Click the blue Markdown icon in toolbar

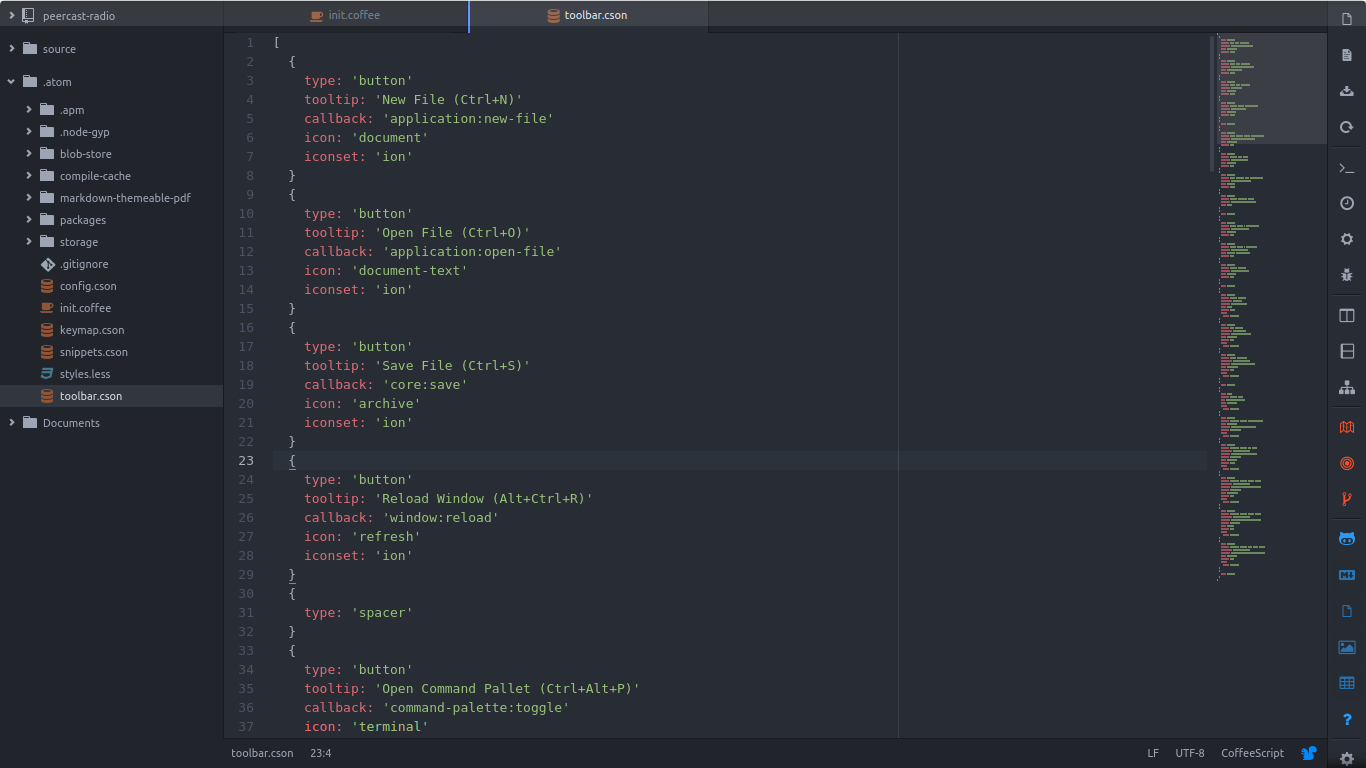1347,575
